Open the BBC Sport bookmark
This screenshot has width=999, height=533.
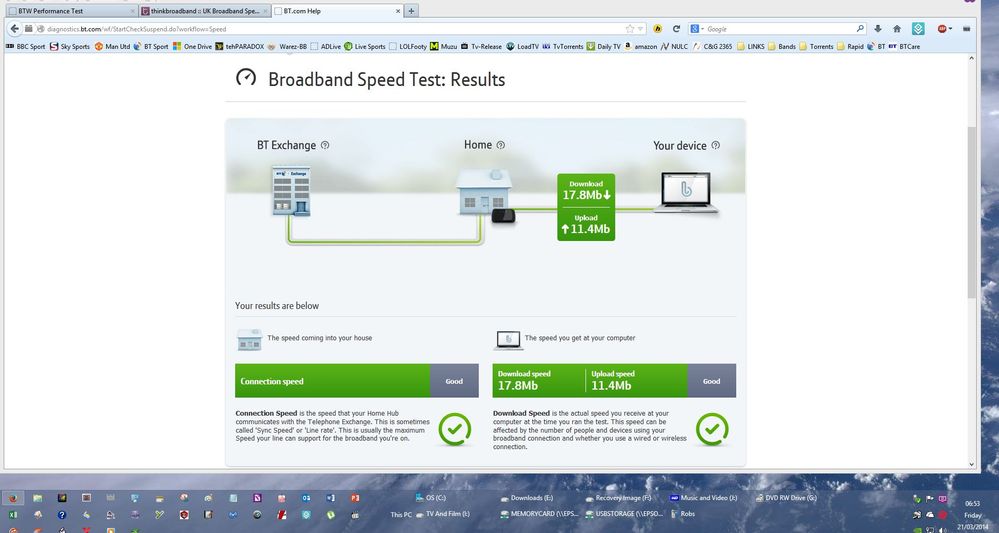pos(25,46)
